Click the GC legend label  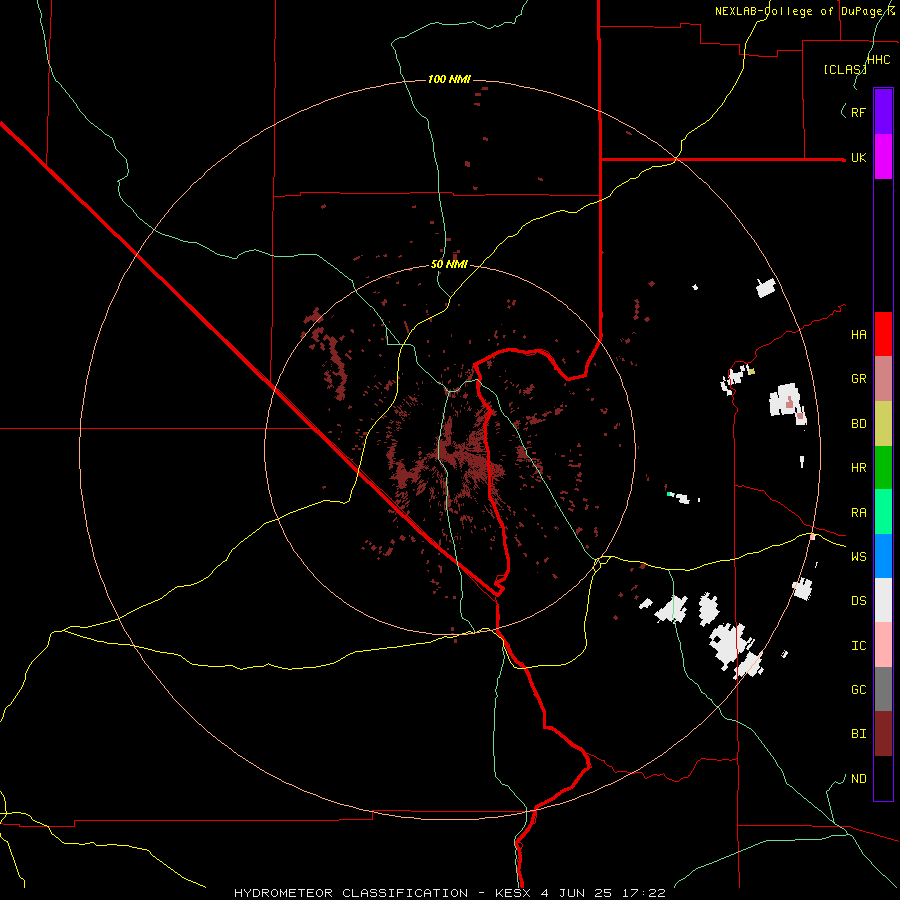(858, 690)
